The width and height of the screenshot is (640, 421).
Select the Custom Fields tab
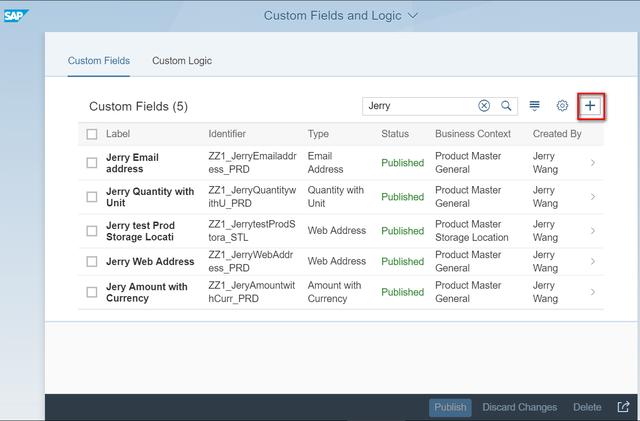coord(99,61)
